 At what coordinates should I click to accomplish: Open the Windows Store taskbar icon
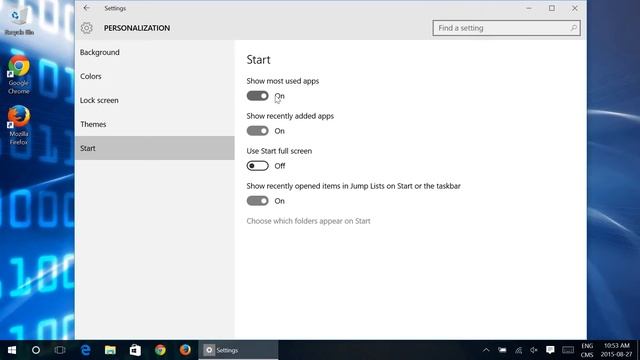pos(135,350)
